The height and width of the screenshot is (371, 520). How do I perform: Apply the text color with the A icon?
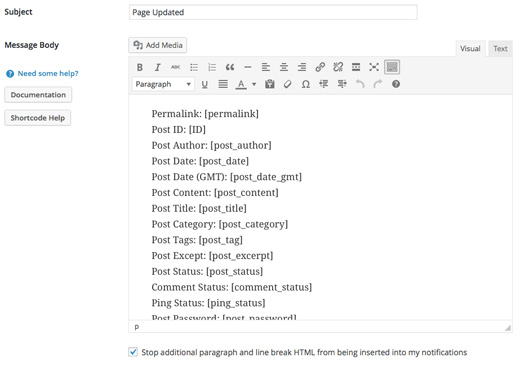pos(241,84)
